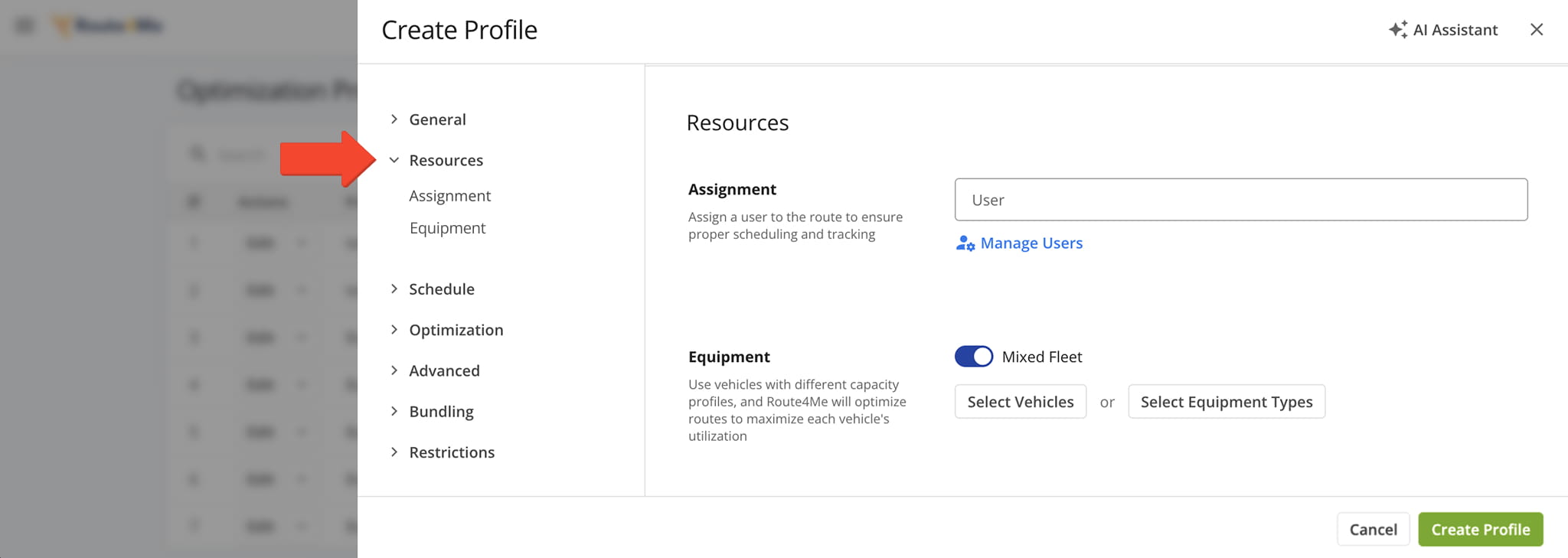Click the Mixed Fleet label text
The width and height of the screenshot is (1568, 558).
(x=1041, y=357)
